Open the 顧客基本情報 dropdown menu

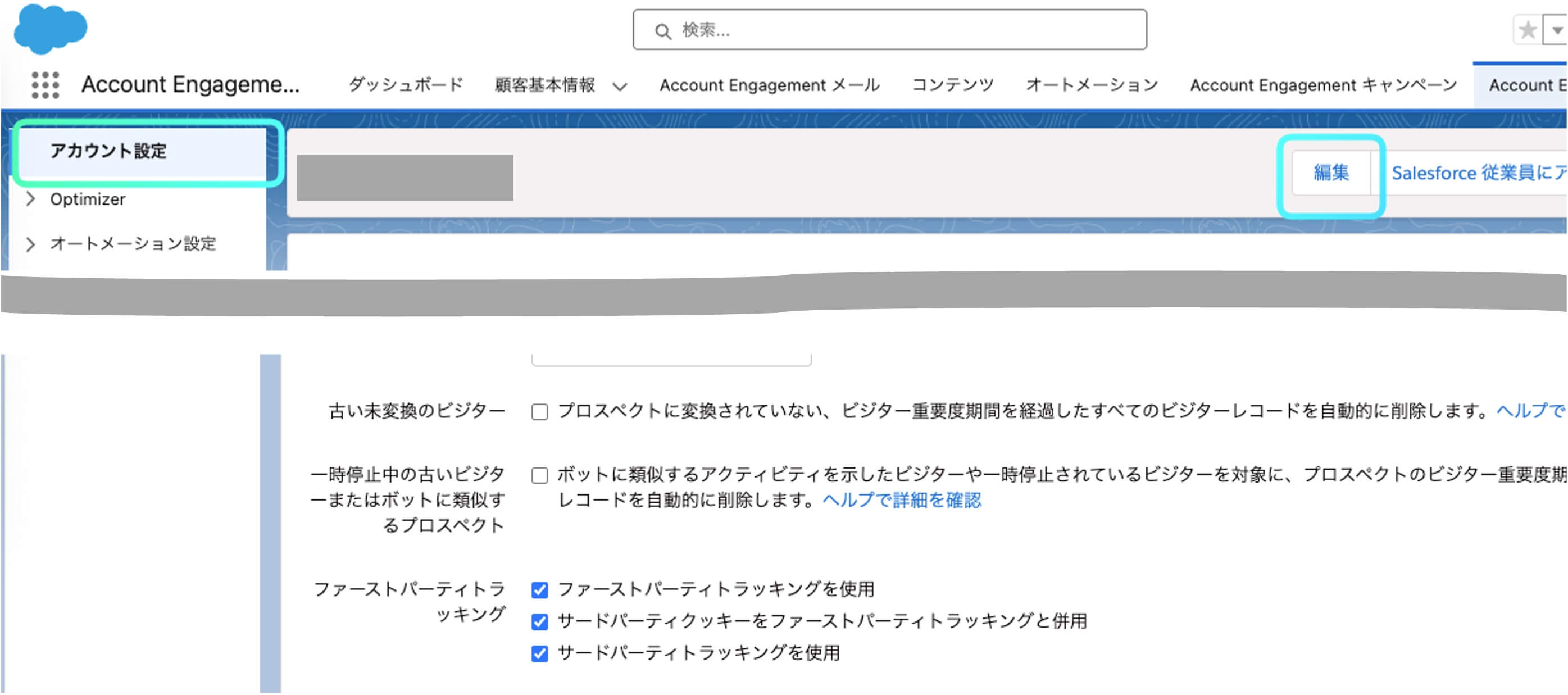click(x=621, y=86)
